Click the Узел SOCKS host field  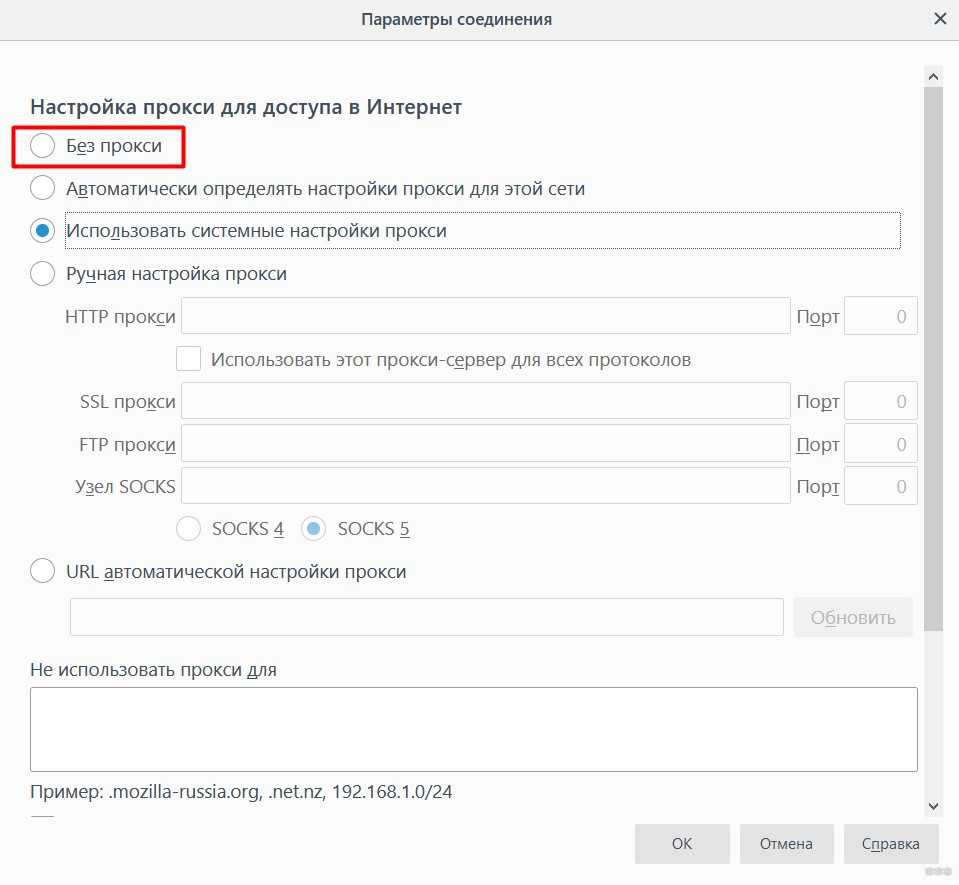pos(486,486)
